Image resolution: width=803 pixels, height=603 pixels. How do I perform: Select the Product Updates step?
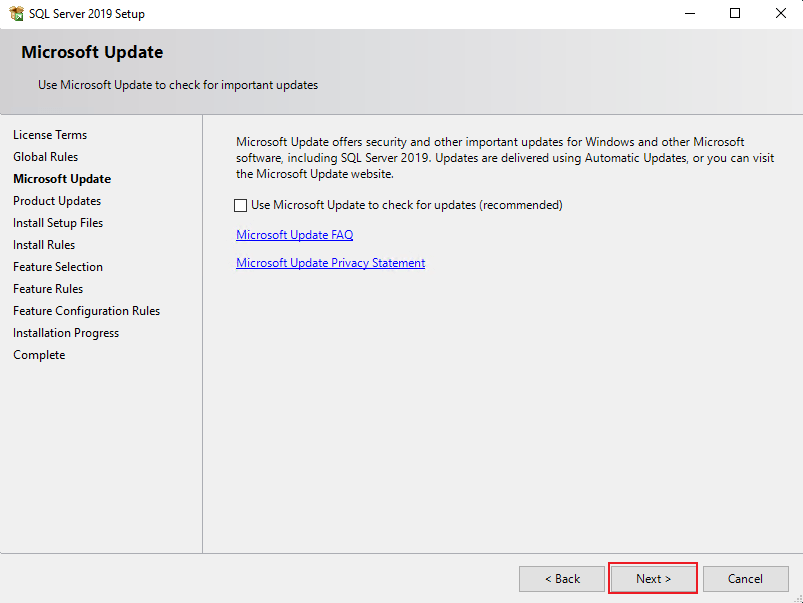tap(56, 200)
